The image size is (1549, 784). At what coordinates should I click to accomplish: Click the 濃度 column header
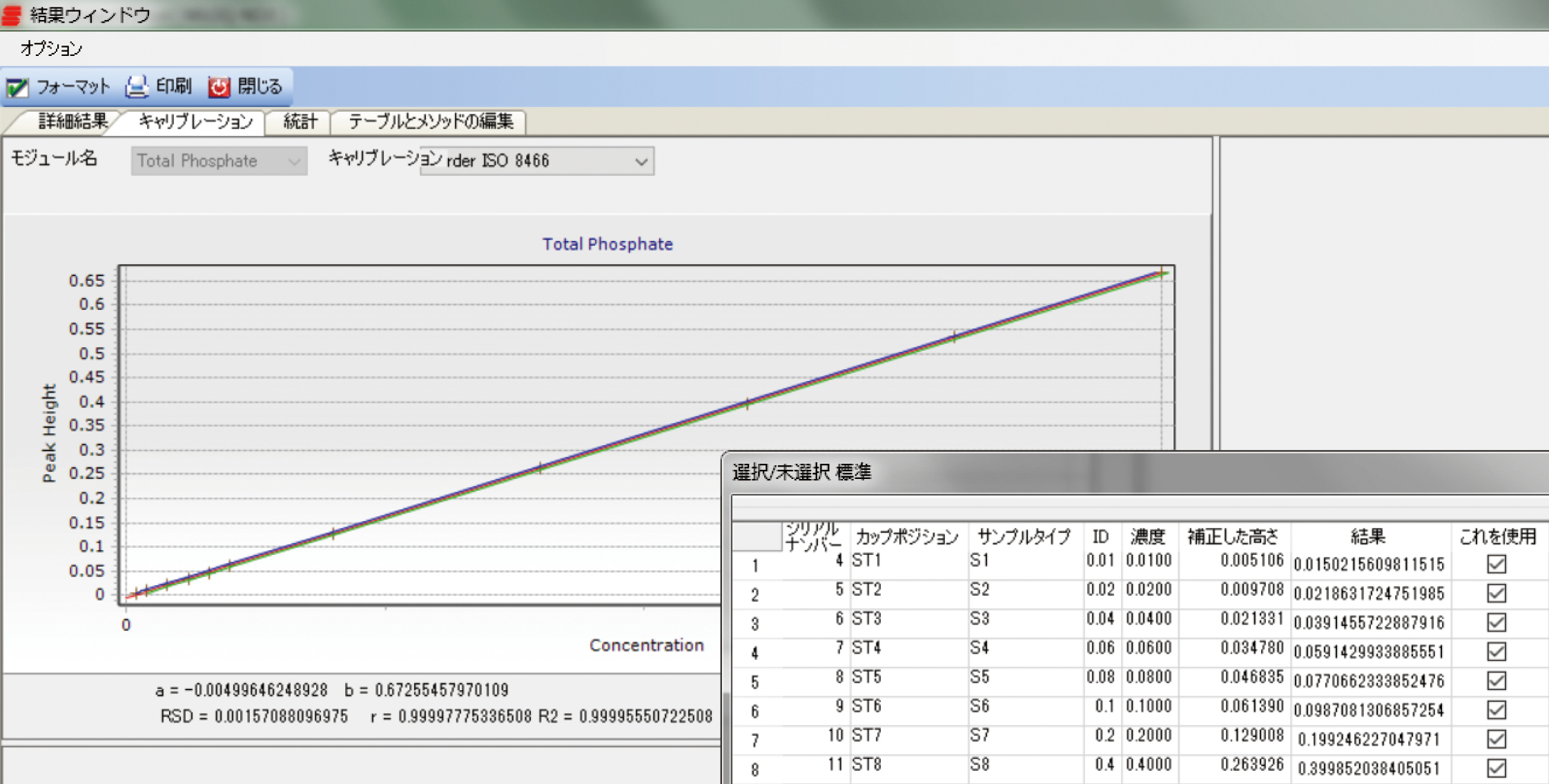tap(1148, 536)
